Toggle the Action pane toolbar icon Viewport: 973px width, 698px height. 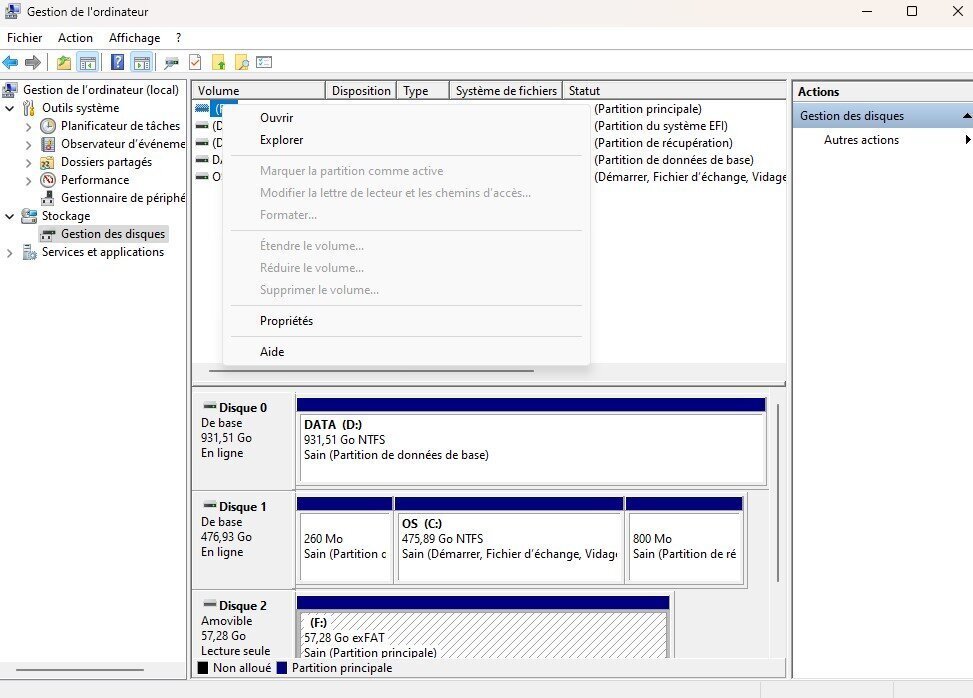(x=141, y=63)
